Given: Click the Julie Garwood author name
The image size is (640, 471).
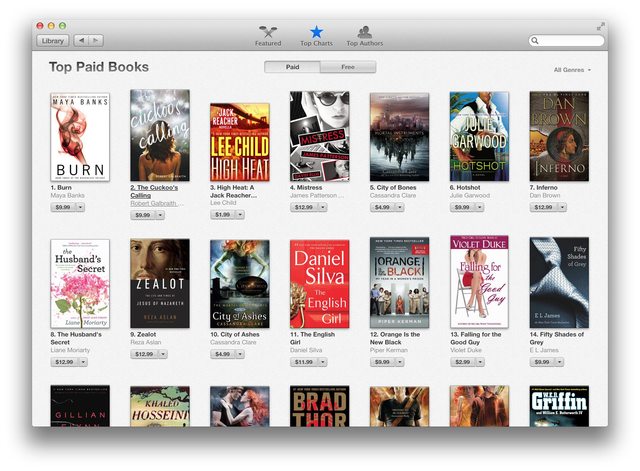Looking at the screenshot, I should click(x=469, y=196).
